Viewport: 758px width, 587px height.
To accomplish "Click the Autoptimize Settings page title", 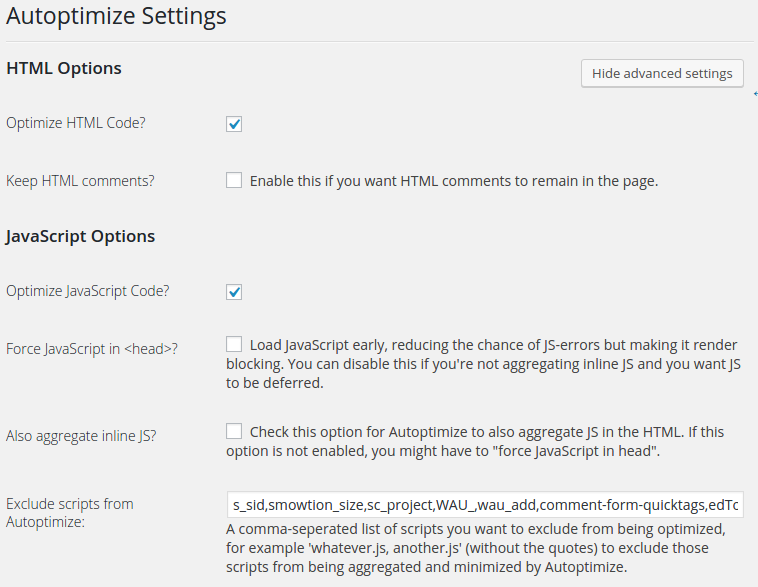I will [116, 16].
